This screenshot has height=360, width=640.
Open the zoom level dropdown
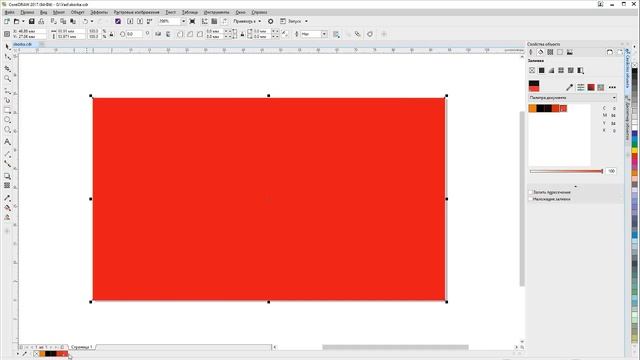[x=183, y=21]
